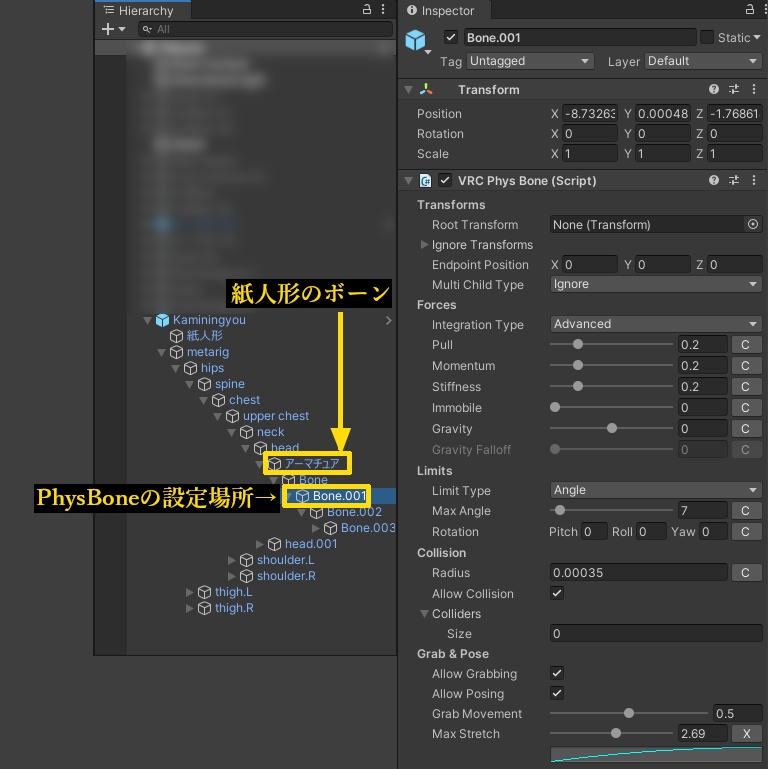768x769 pixels.
Task: Adjust the Immobile slider
Action: [x=612, y=407]
